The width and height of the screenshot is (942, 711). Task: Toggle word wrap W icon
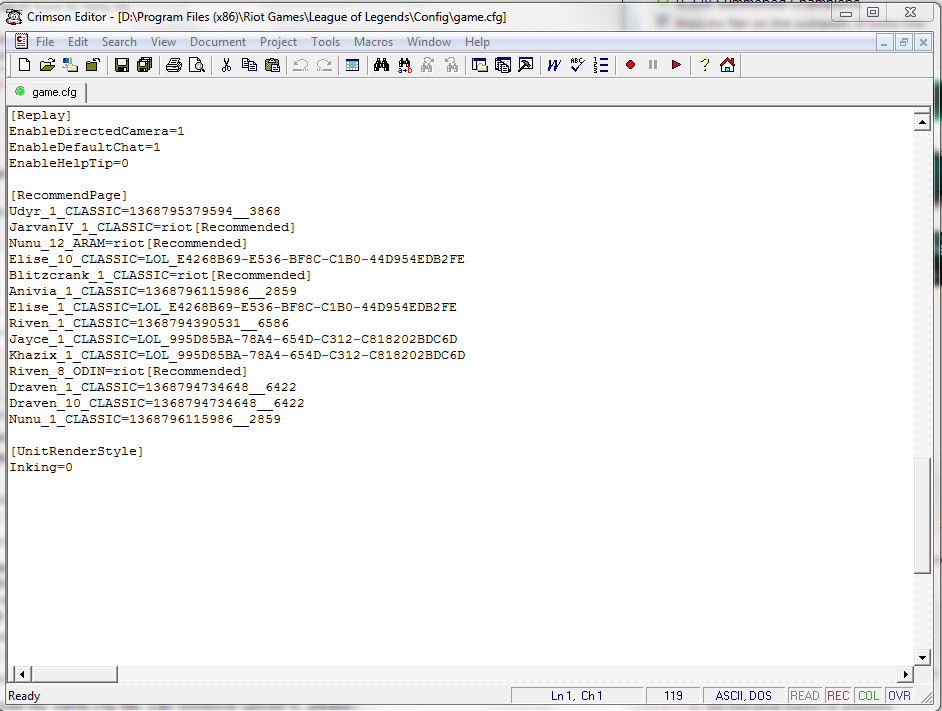(x=553, y=65)
